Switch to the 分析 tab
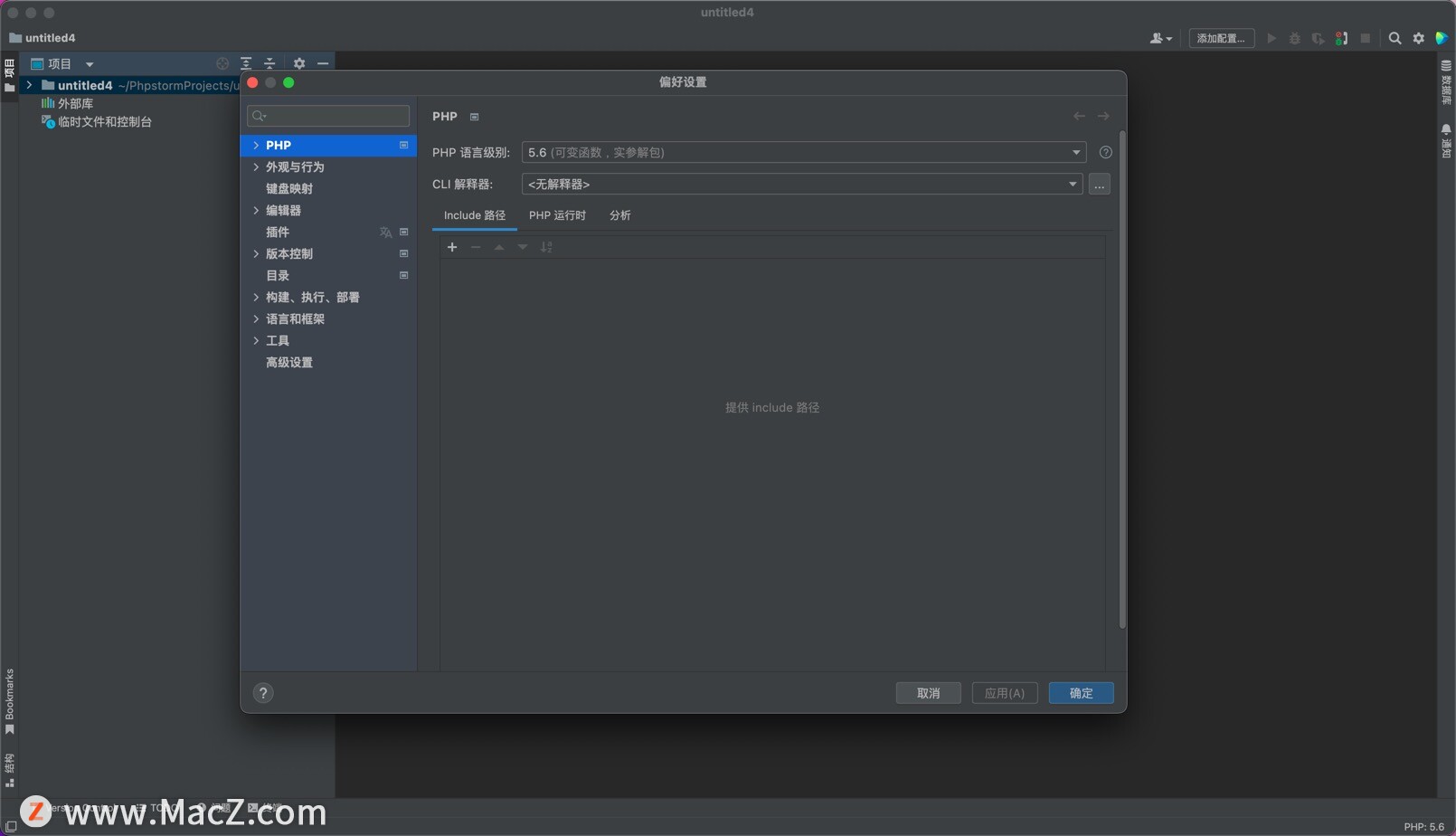This screenshot has height=836, width=1456. pos(620,215)
